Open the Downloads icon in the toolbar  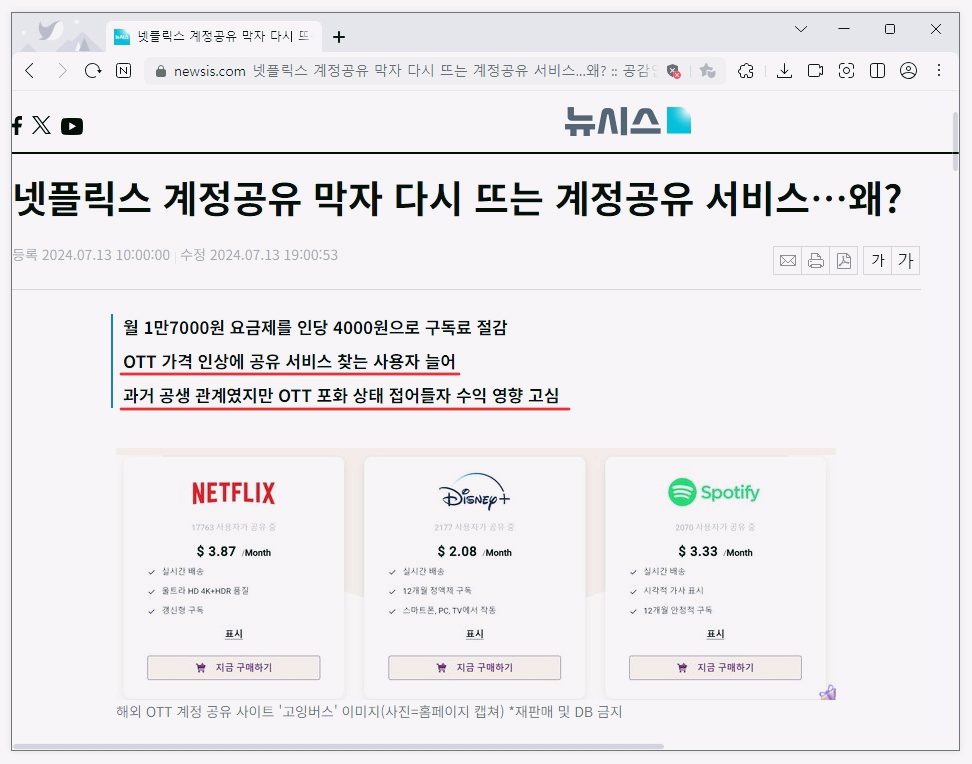tap(785, 71)
